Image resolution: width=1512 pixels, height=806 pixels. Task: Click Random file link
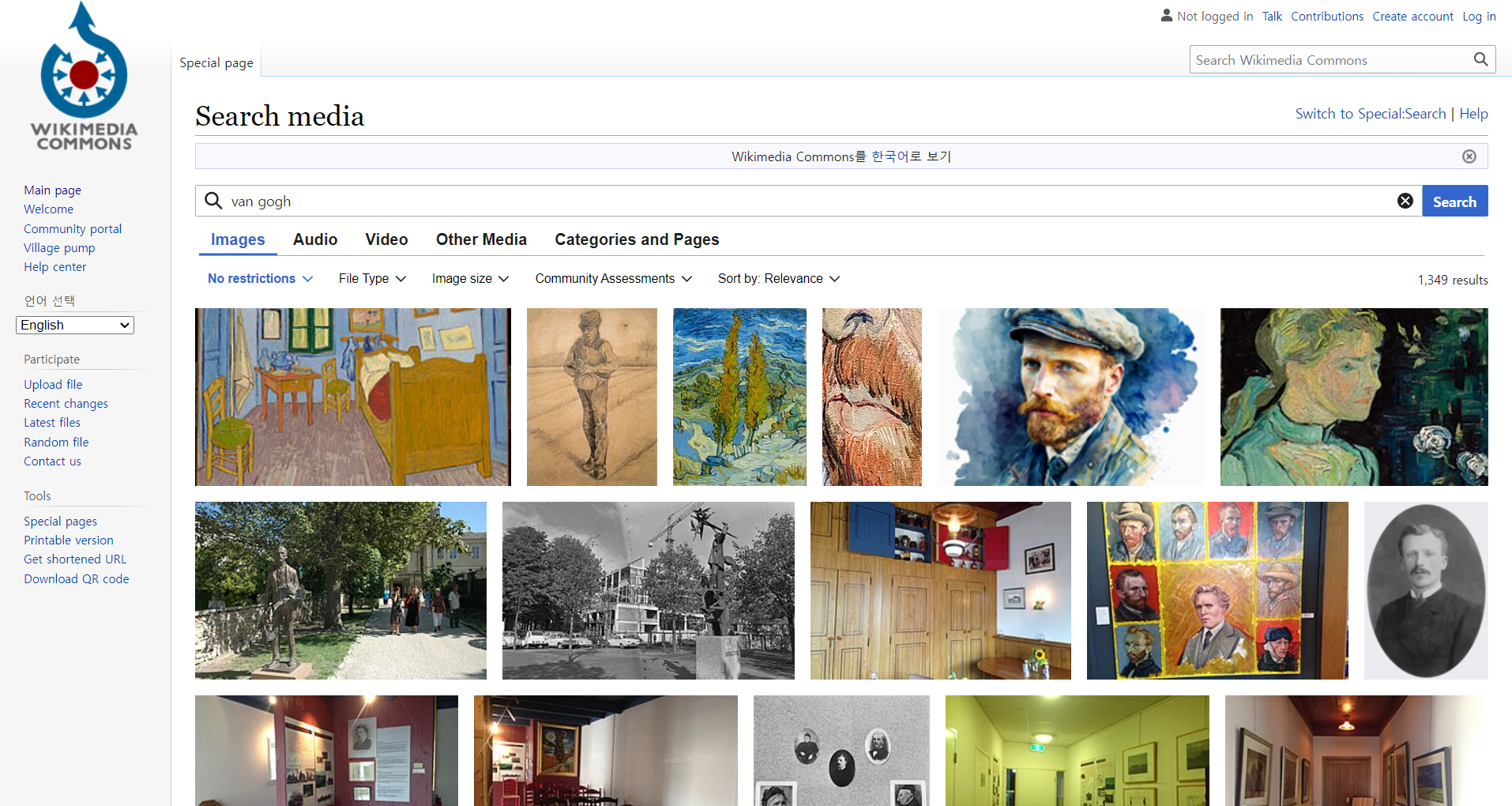(x=56, y=442)
